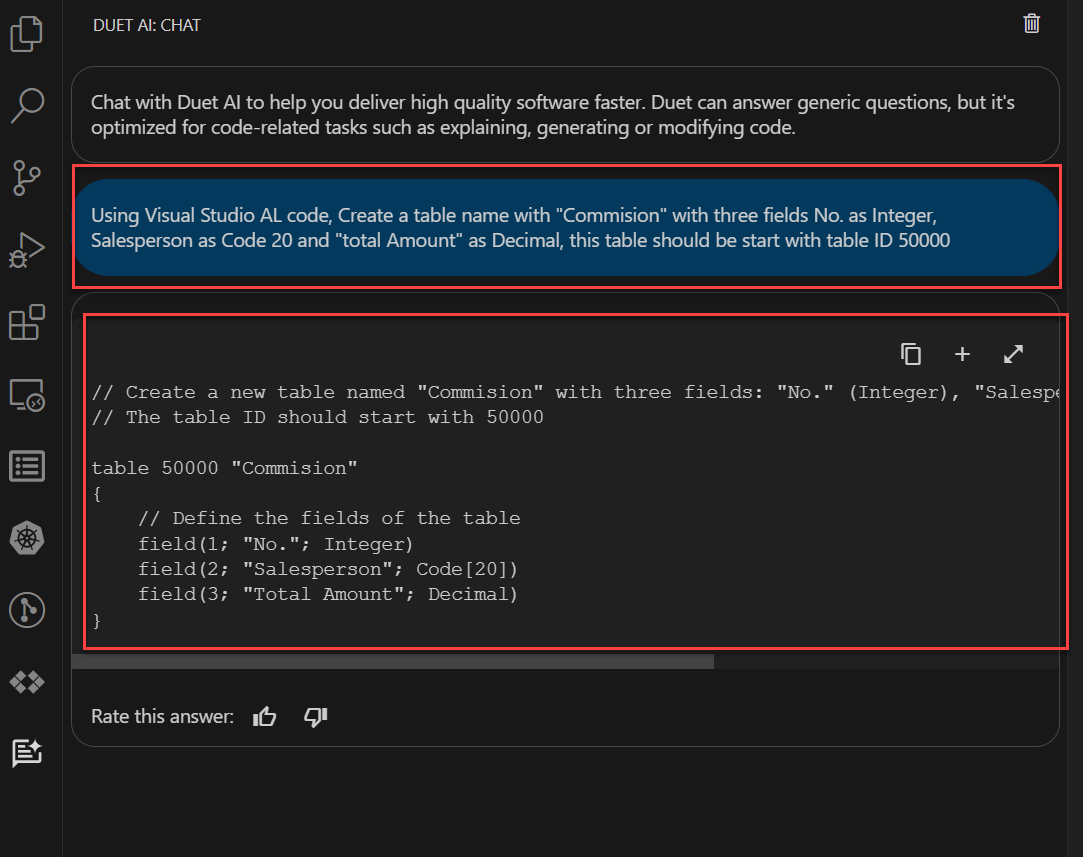1083x857 pixels.
Task: Open the Search magnifier in activity bar
Action: [x=27, y=105]
